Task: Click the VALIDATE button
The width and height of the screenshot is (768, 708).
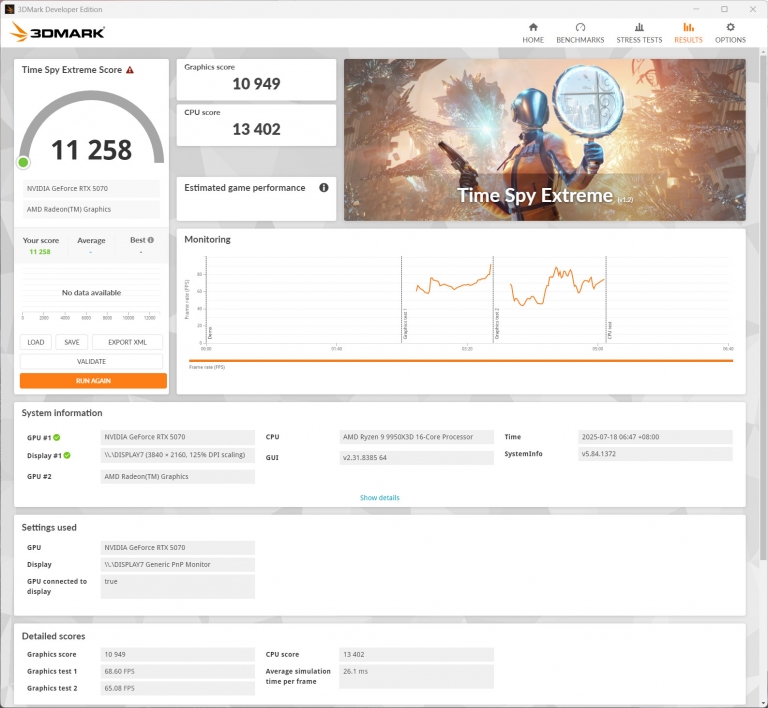Action: [x=91, y=361]
